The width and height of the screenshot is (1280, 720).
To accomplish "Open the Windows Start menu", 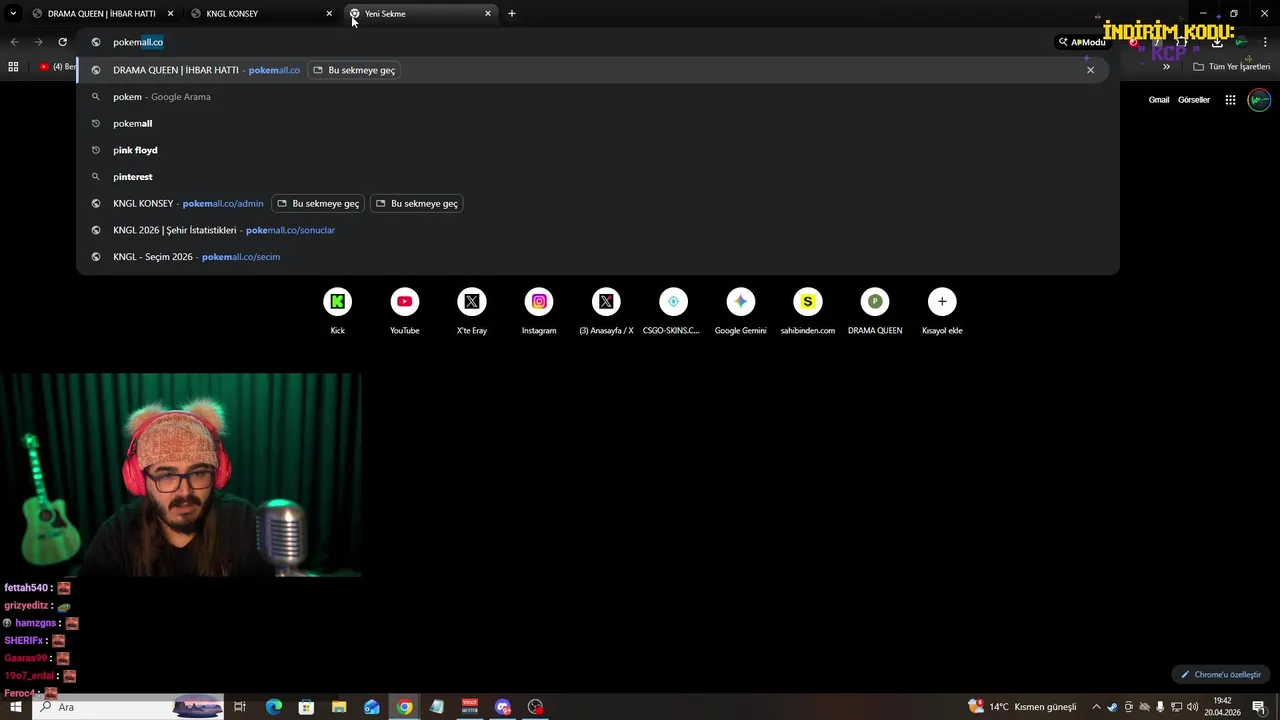I will 15,707.
